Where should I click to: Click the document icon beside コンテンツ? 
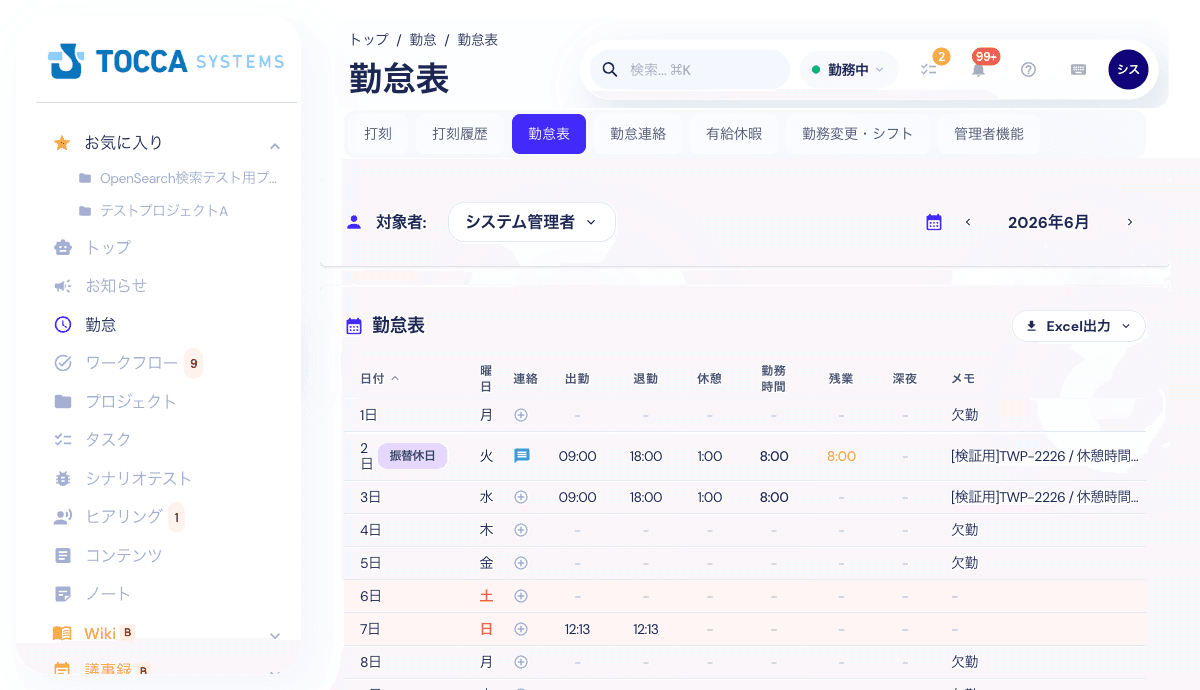pyautogui.click(x=63, y=555)
